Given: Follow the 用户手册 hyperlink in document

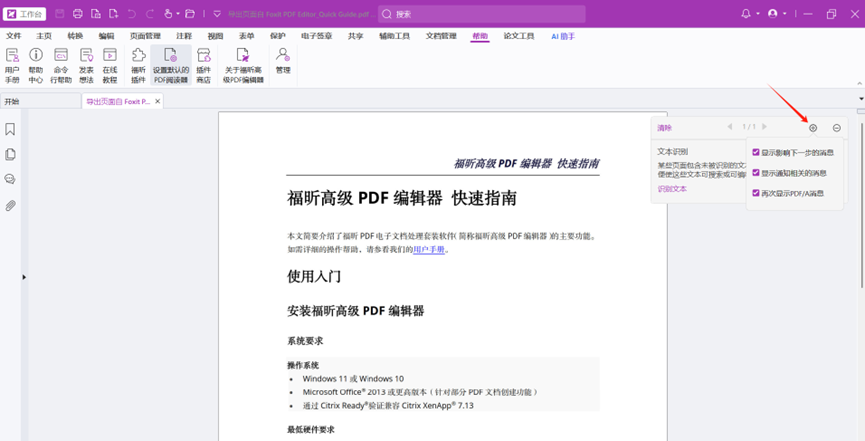Looking at the screenshot, I should [429, 249].
